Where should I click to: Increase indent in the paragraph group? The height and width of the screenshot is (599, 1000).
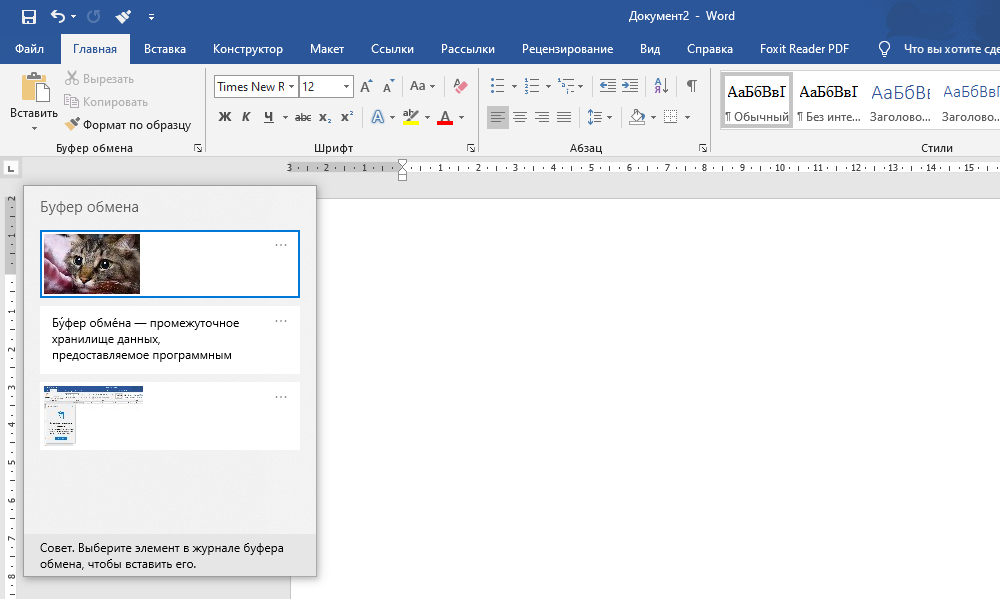tap(629, 86)
